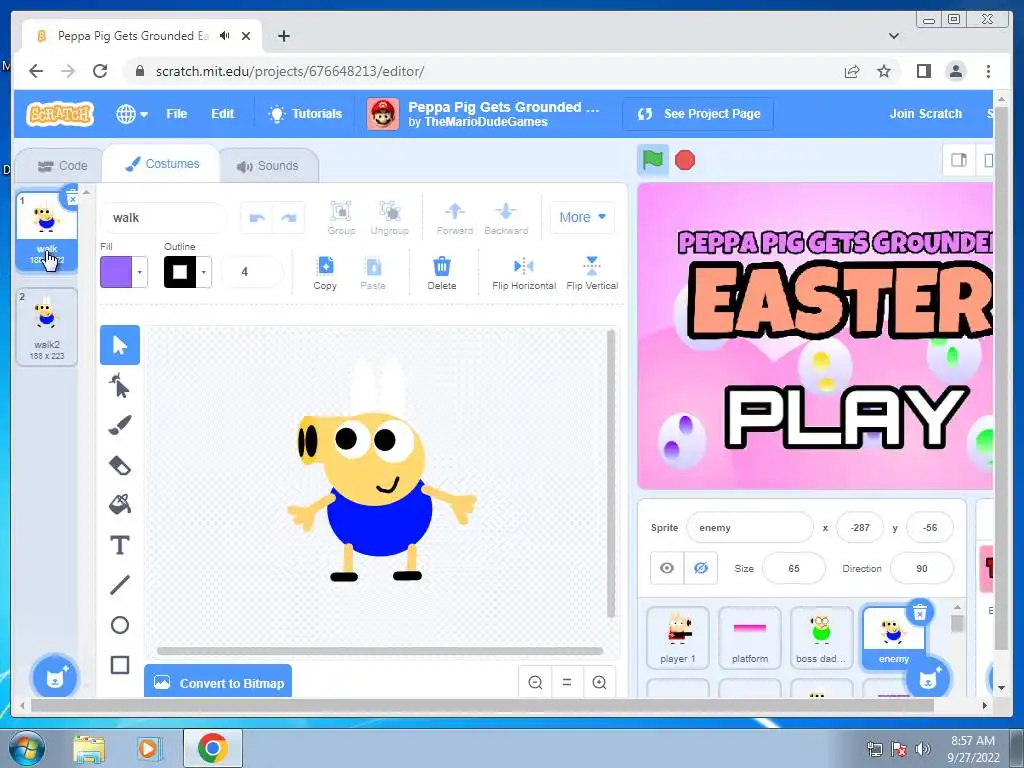The height and width of the screenshot is (768, 1024).
Task: Click the Paste icon
Action: [x=373, y=273]
